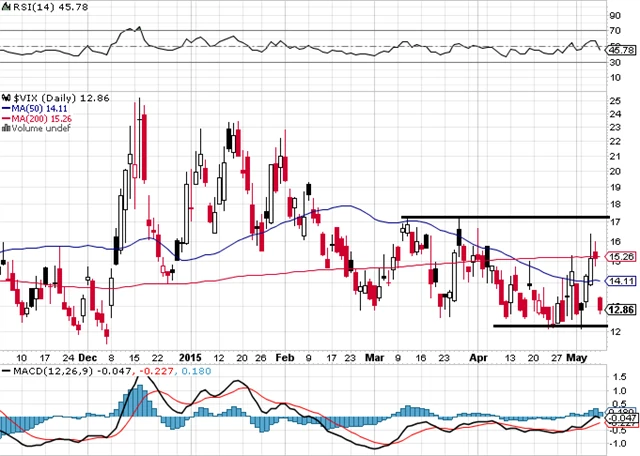
Task: Click the volume bars icon in legend
Action: pos(5,128)
